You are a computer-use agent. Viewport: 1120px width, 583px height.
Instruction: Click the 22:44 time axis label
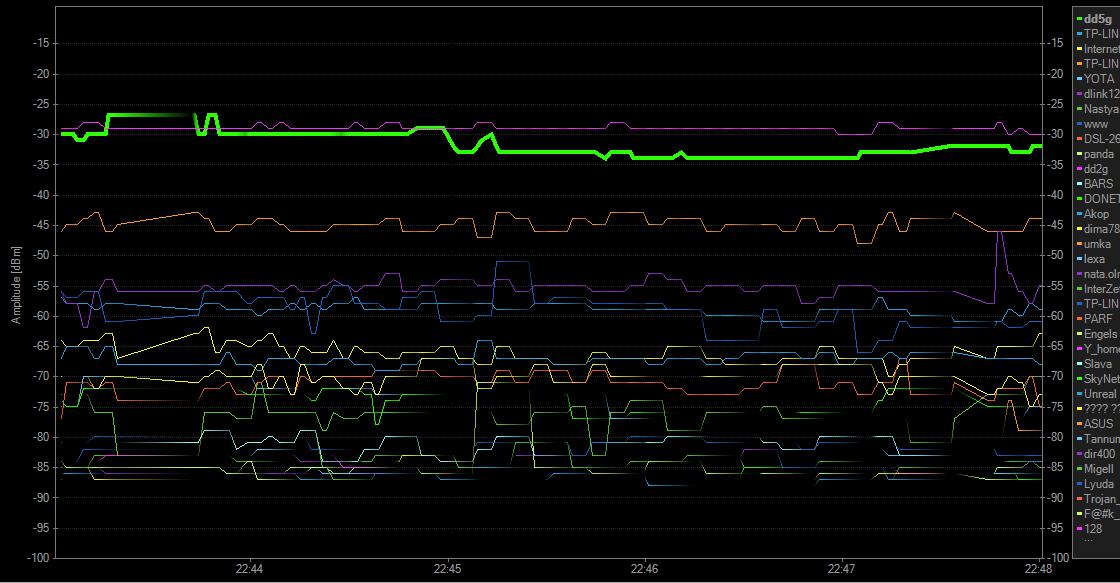click(x=249, y=569)
